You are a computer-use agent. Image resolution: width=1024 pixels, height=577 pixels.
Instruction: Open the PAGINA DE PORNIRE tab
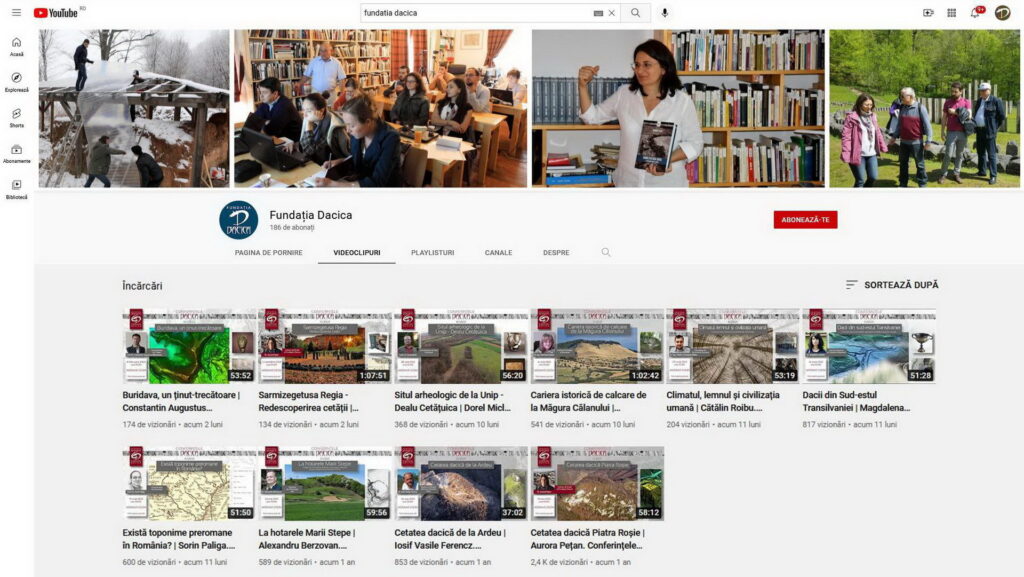point(268,253)
